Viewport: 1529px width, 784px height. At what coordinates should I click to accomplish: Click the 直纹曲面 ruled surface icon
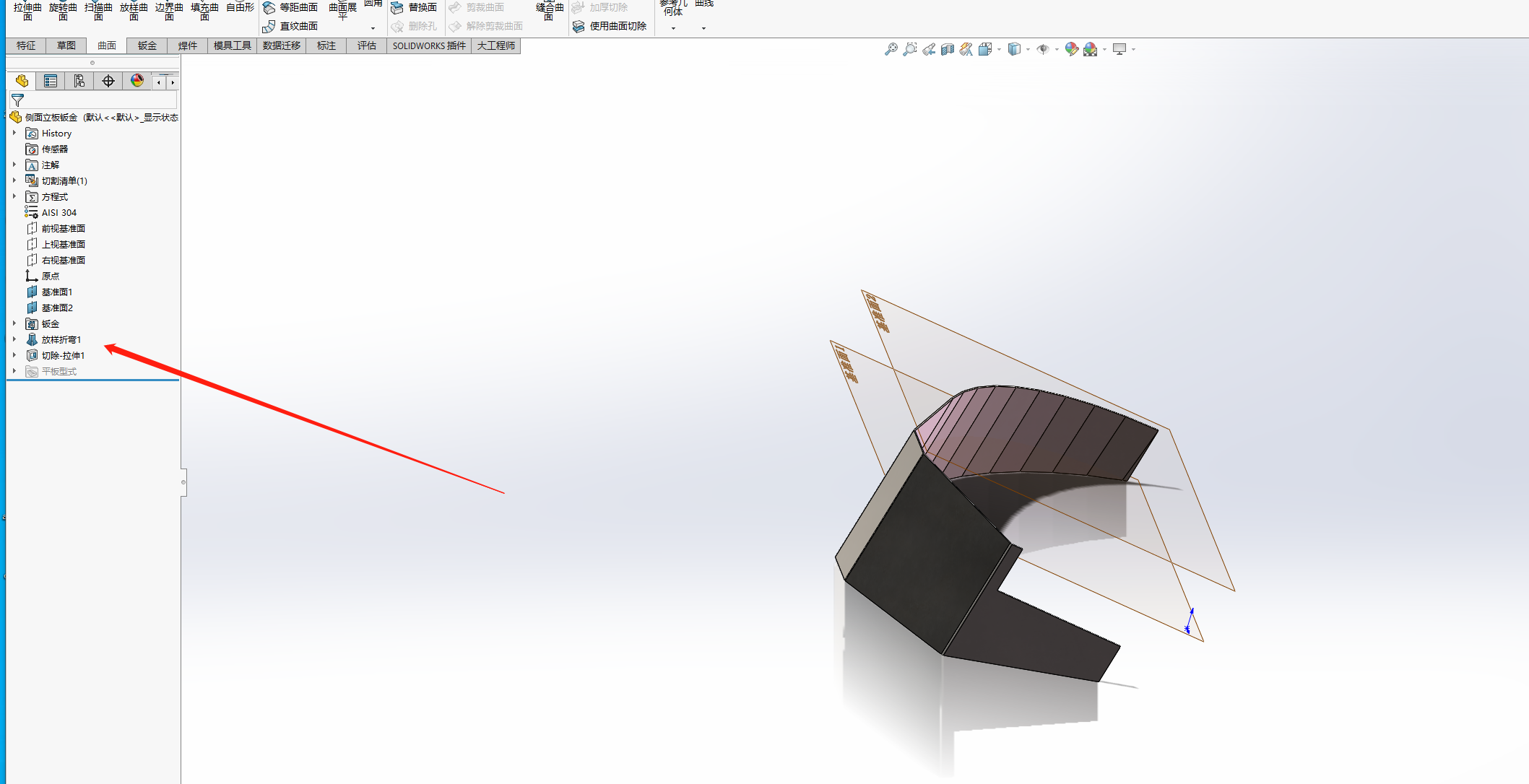(x=269, y=26)
